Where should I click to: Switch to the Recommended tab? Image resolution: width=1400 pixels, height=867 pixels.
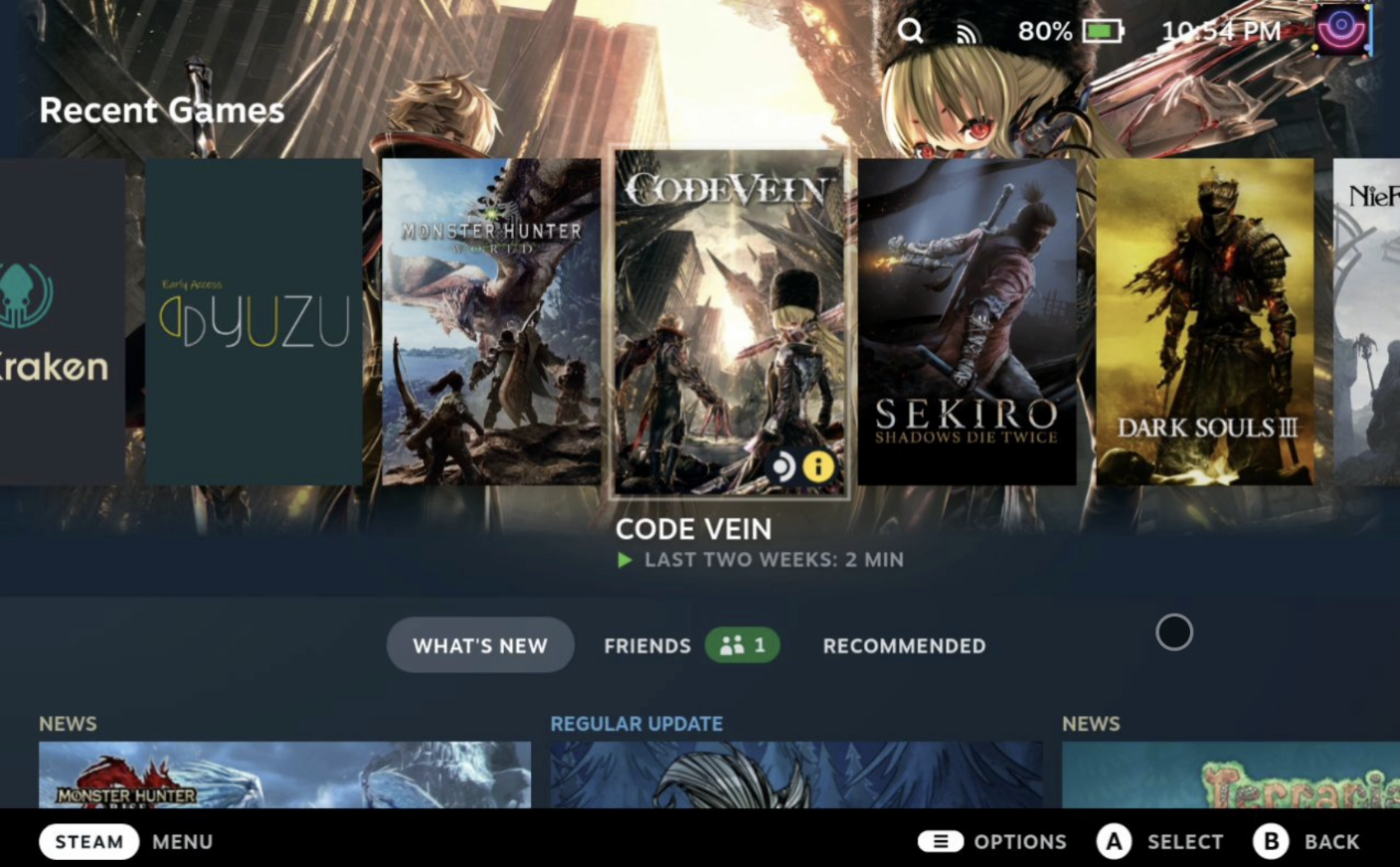[x=905, y=646]
